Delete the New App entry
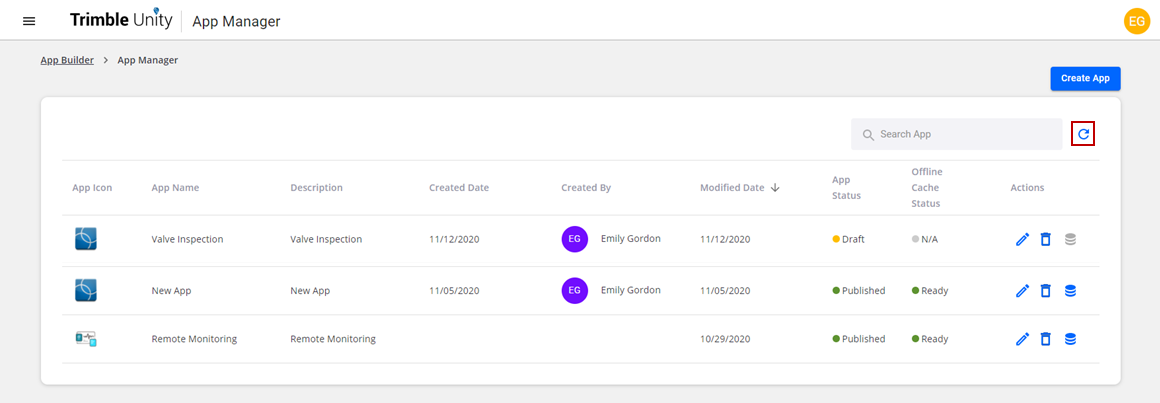1160x403 pixels. point(1045,291)
